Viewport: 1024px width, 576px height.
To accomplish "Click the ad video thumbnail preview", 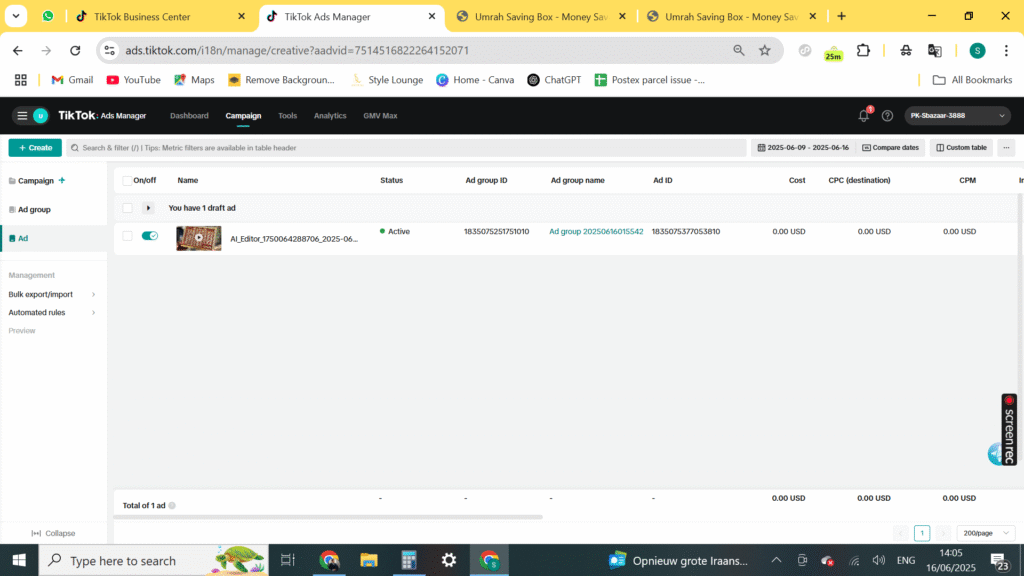I will click(198, 238).
